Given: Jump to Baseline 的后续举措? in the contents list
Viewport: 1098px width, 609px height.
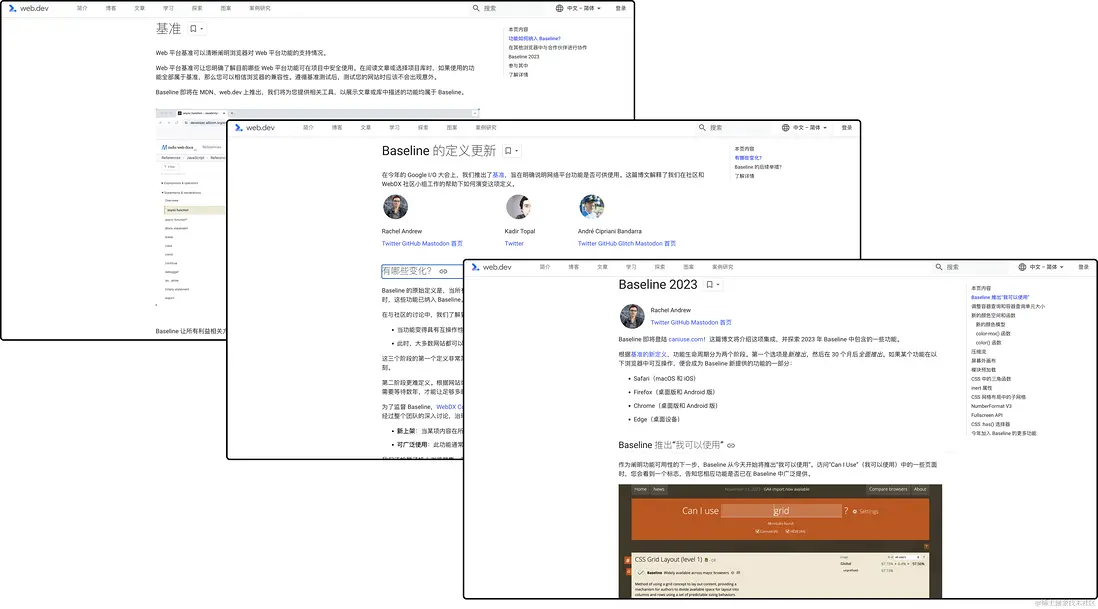Looking at the screenshot, I should pos(758,167).
